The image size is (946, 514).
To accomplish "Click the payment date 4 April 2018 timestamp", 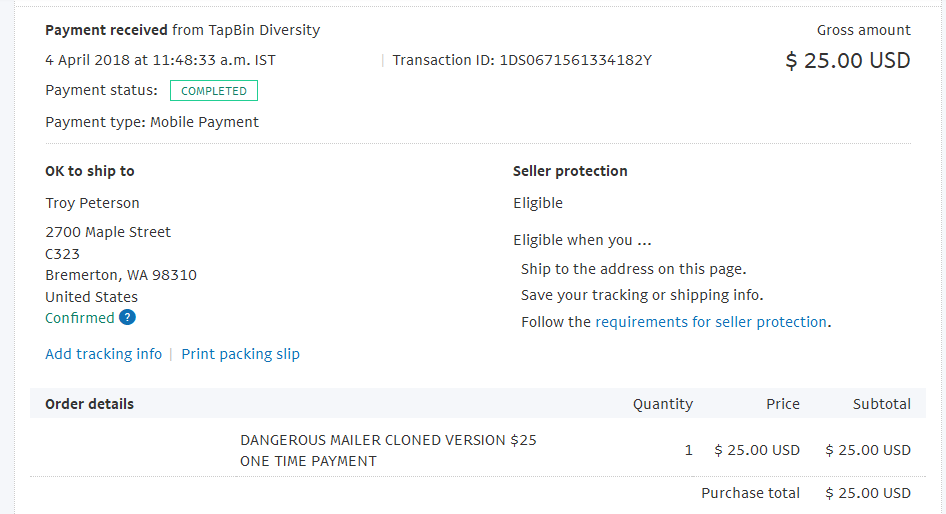I will (160, 60).
